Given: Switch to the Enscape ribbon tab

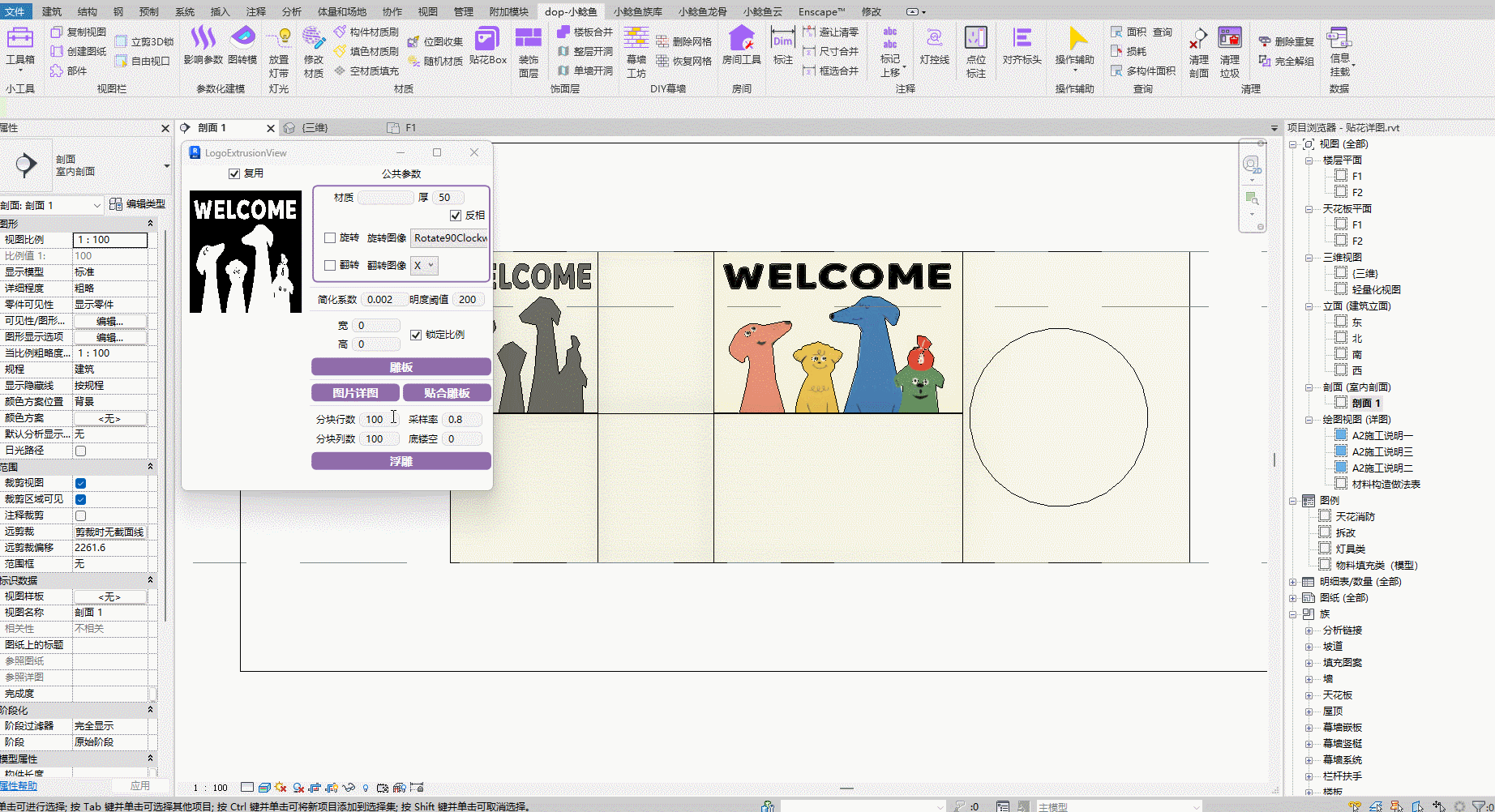Looking at the screenshot, I should coord(821,11).
